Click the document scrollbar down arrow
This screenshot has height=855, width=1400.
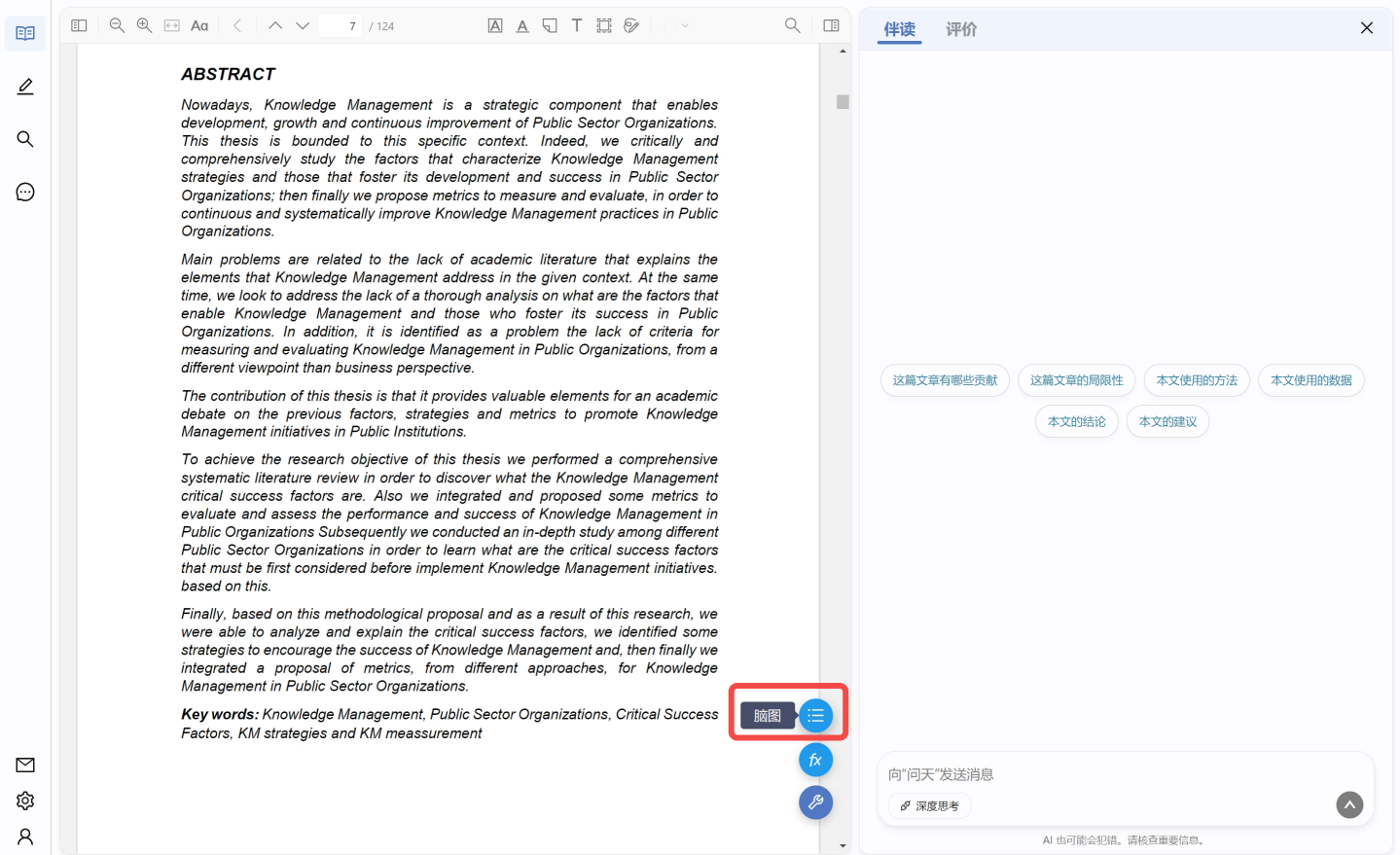tap(843, 846)
